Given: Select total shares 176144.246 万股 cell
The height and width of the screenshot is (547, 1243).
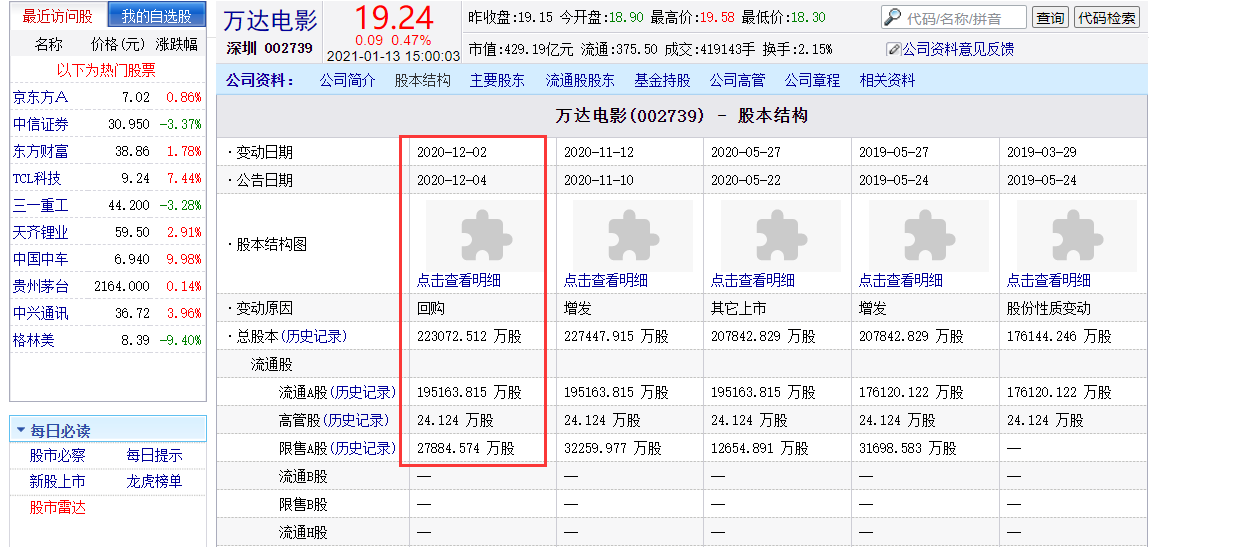Looking at the screenshot, I should pyautogui.click(x=1059, y=337).
